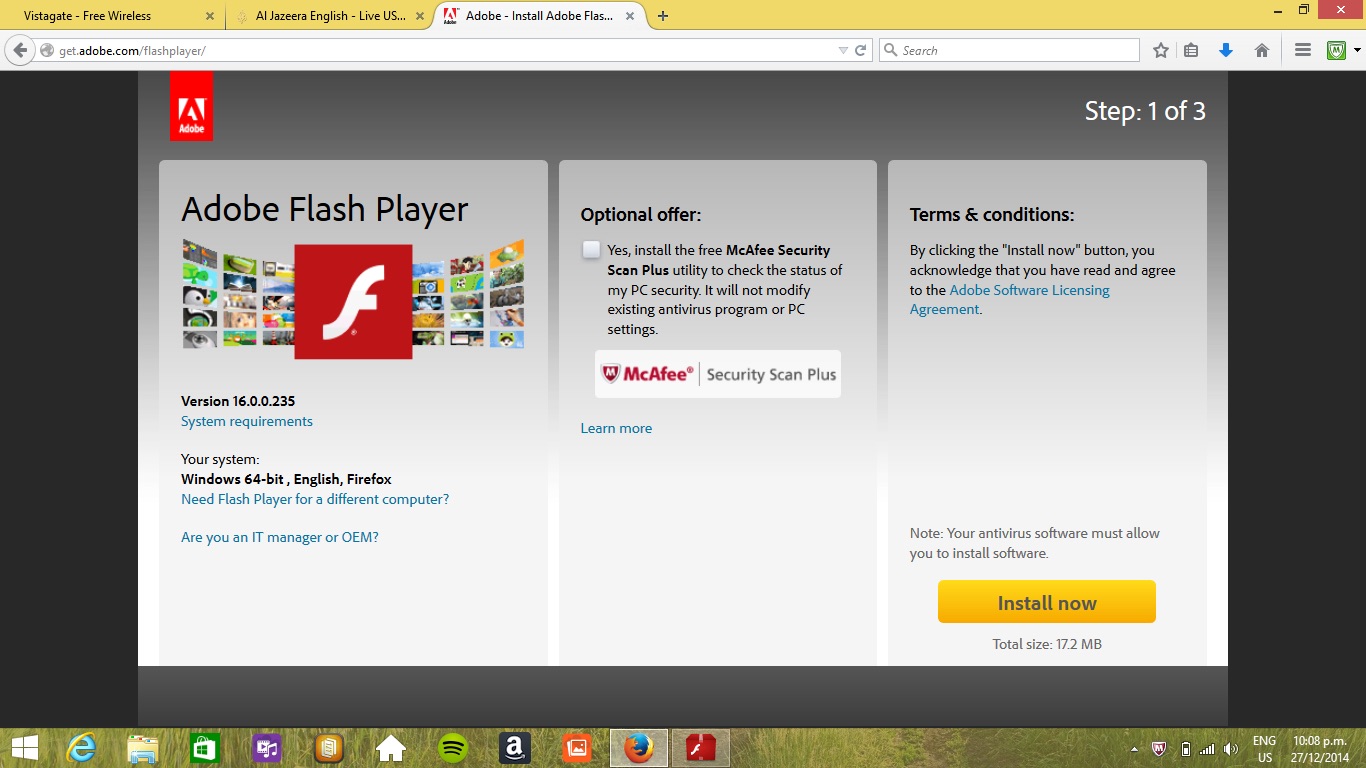Click the System requirements link

pyautogui.click(x=247, y=421)
